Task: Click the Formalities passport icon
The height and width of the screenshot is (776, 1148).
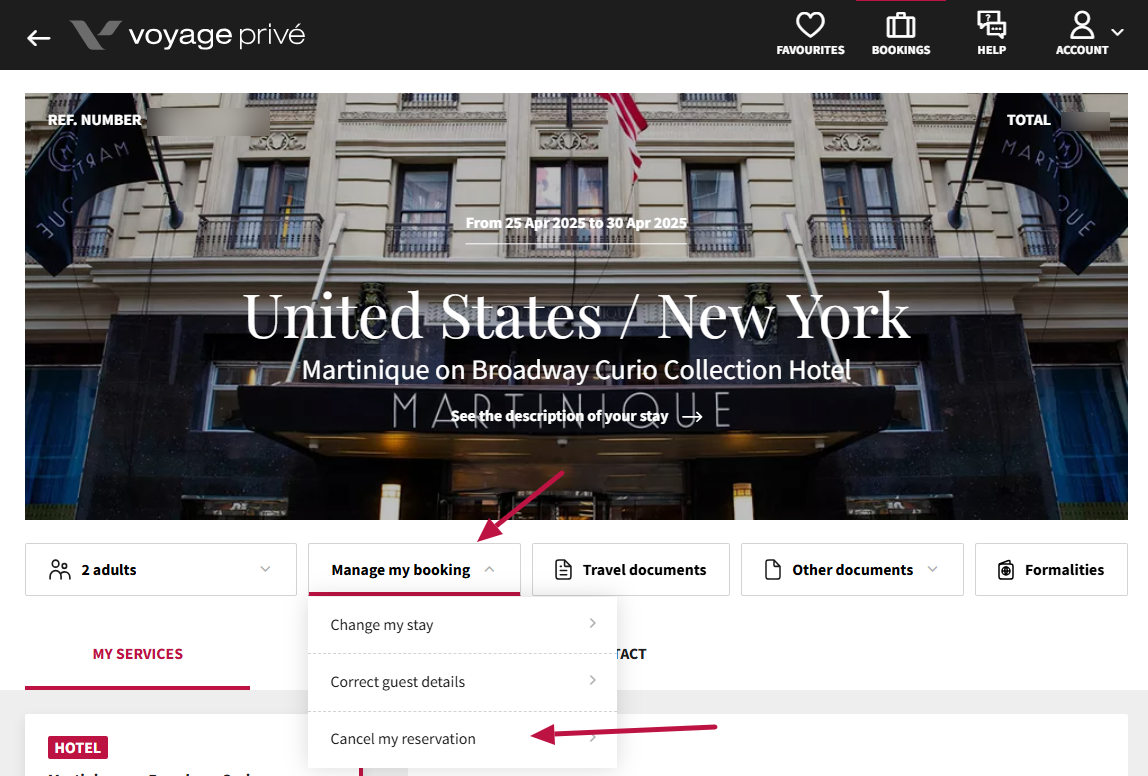Action: [x=1006, y=570]
